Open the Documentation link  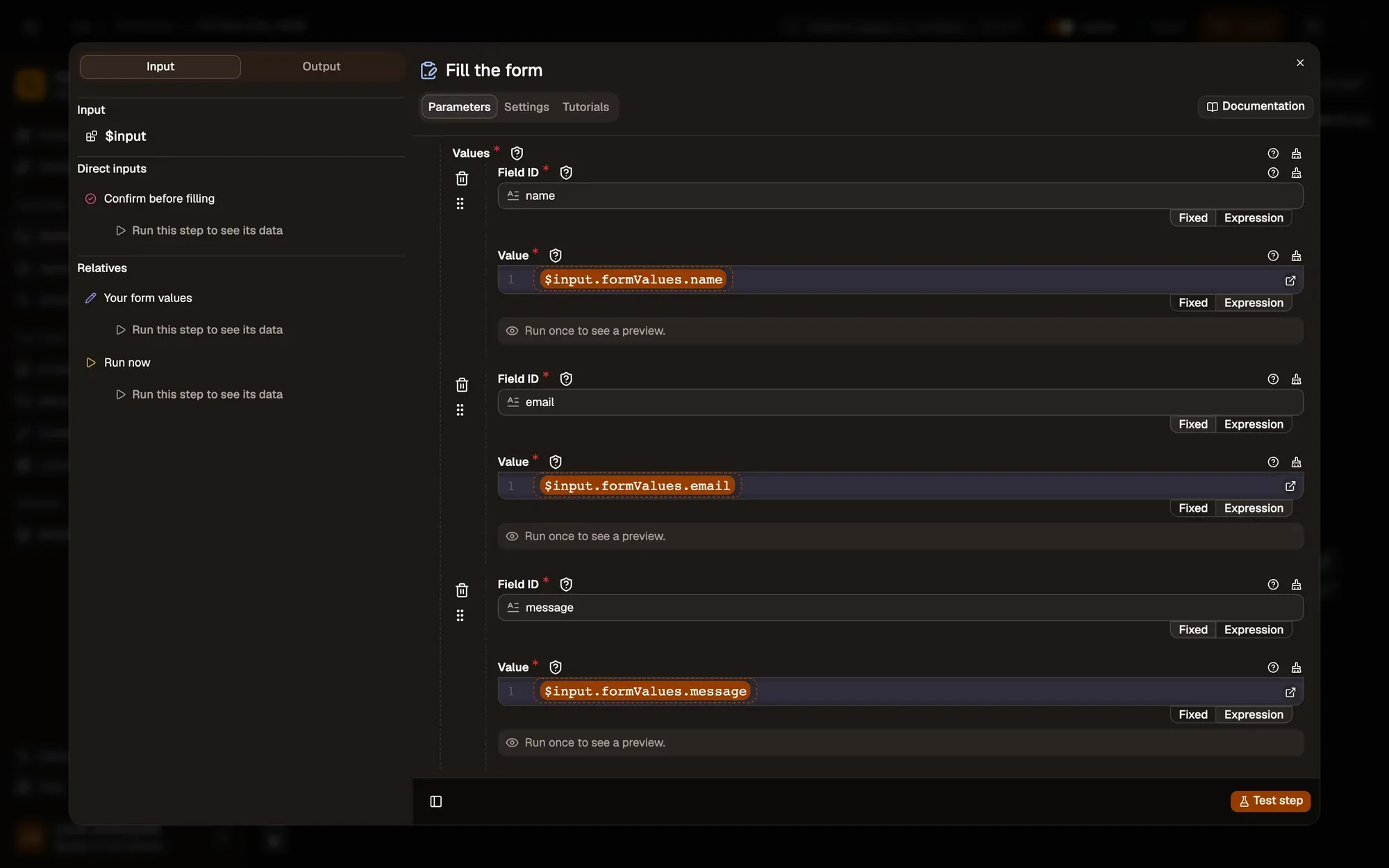tap(1256, 106)
